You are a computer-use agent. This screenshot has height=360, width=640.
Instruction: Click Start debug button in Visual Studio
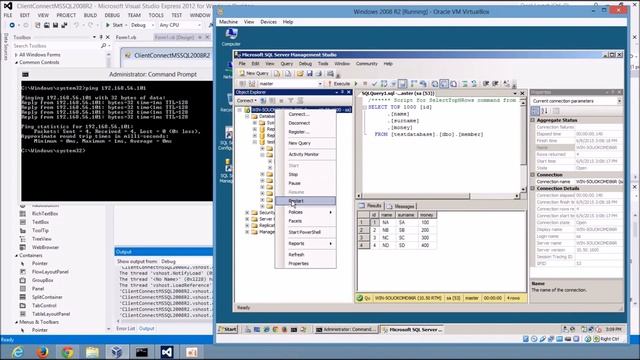(x=114, y=25)
